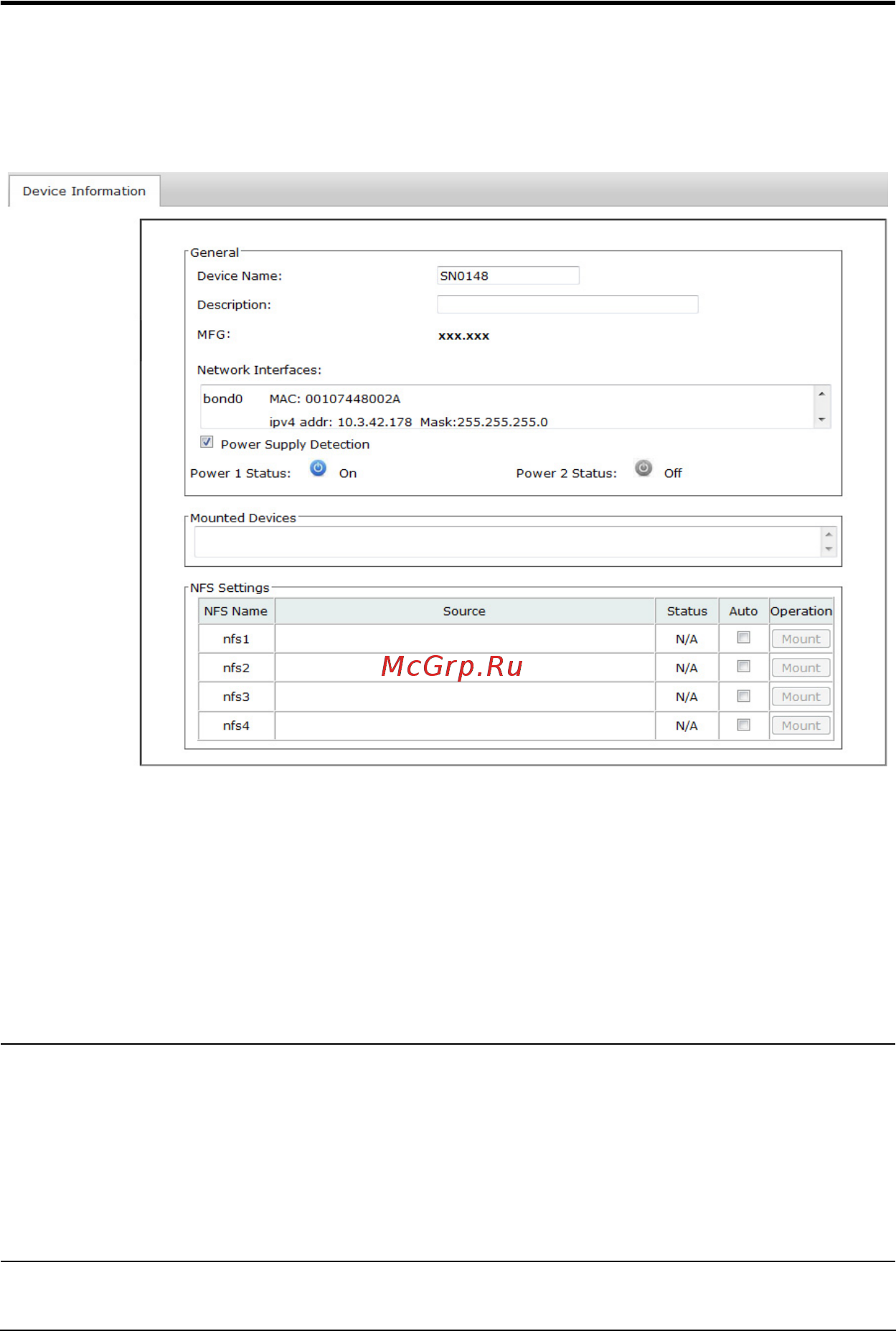Viewport: 896px width, 1331px height.
Task: Click the Power 1 Status on icon
Action: point(318,469)
